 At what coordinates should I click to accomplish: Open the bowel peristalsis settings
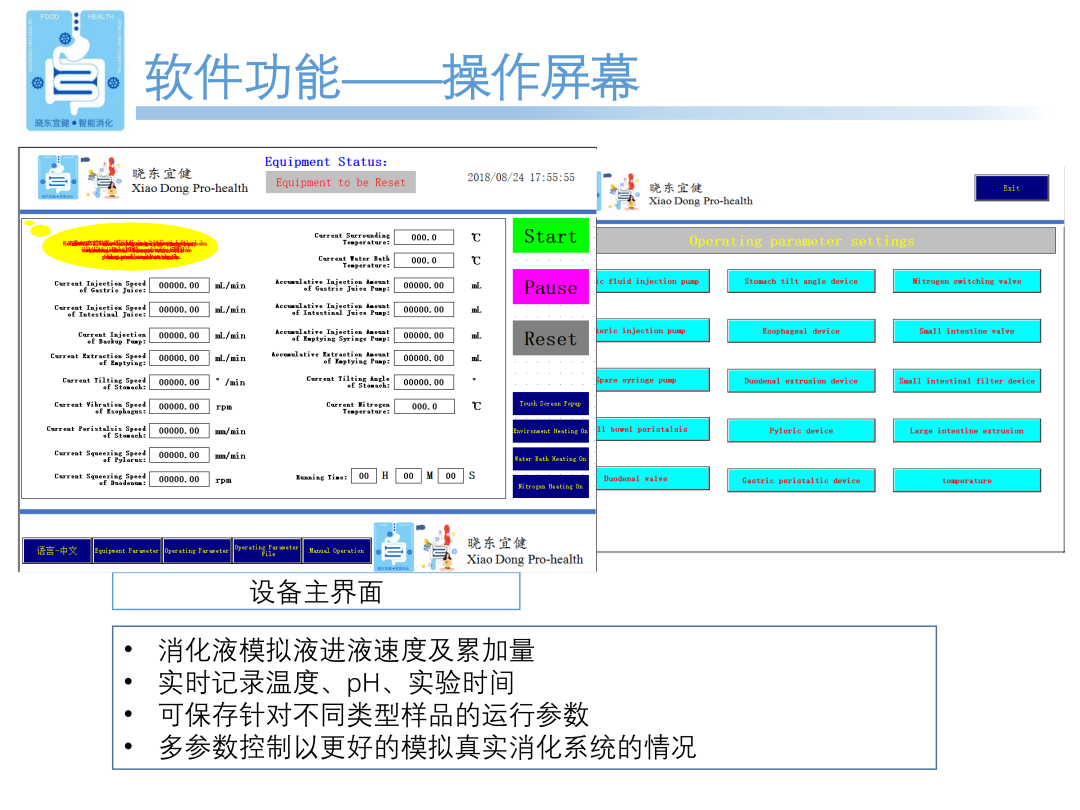[653, 429]
